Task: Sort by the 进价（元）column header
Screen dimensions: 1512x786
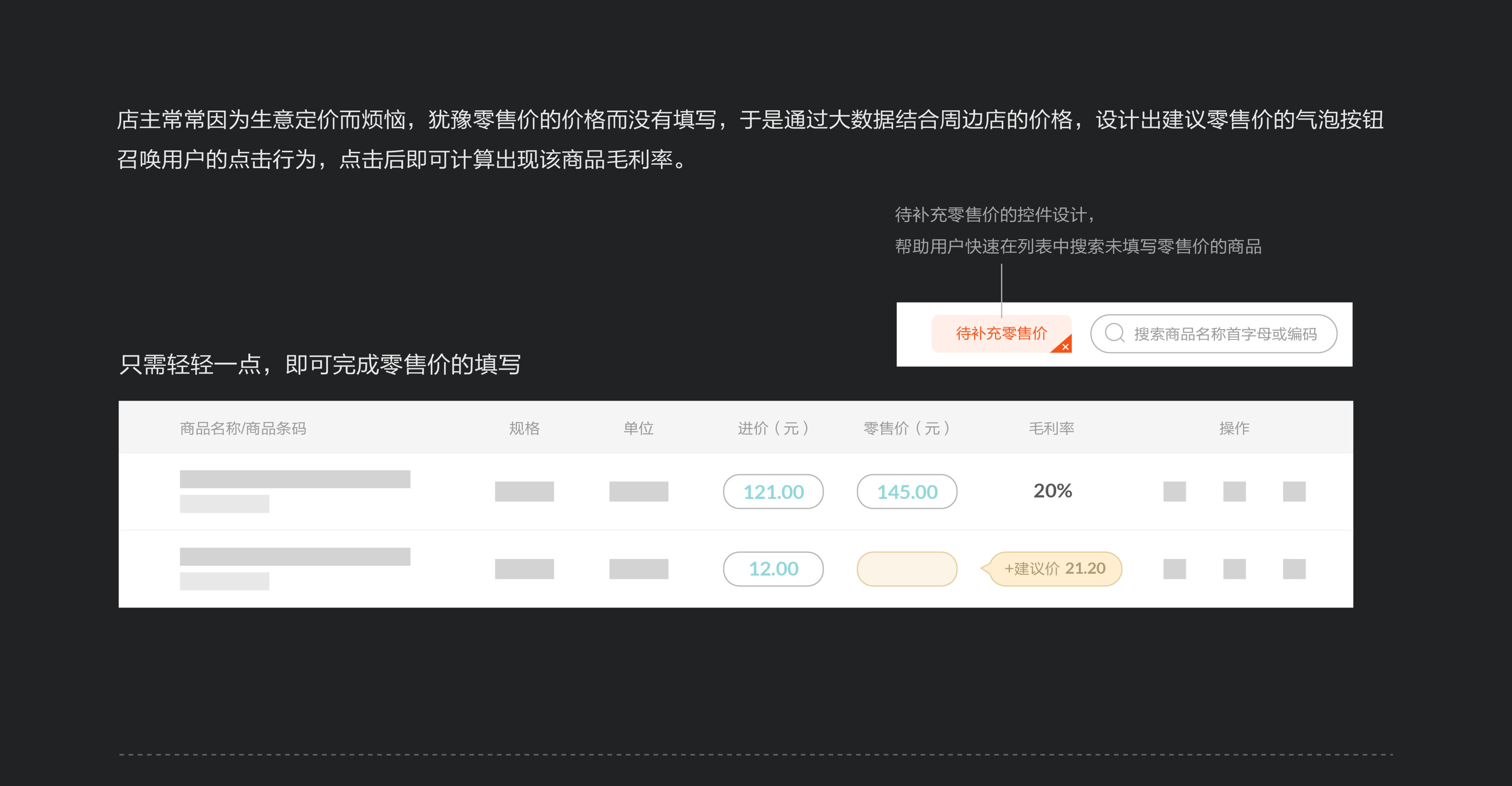Action: click(x=773, y=428)
